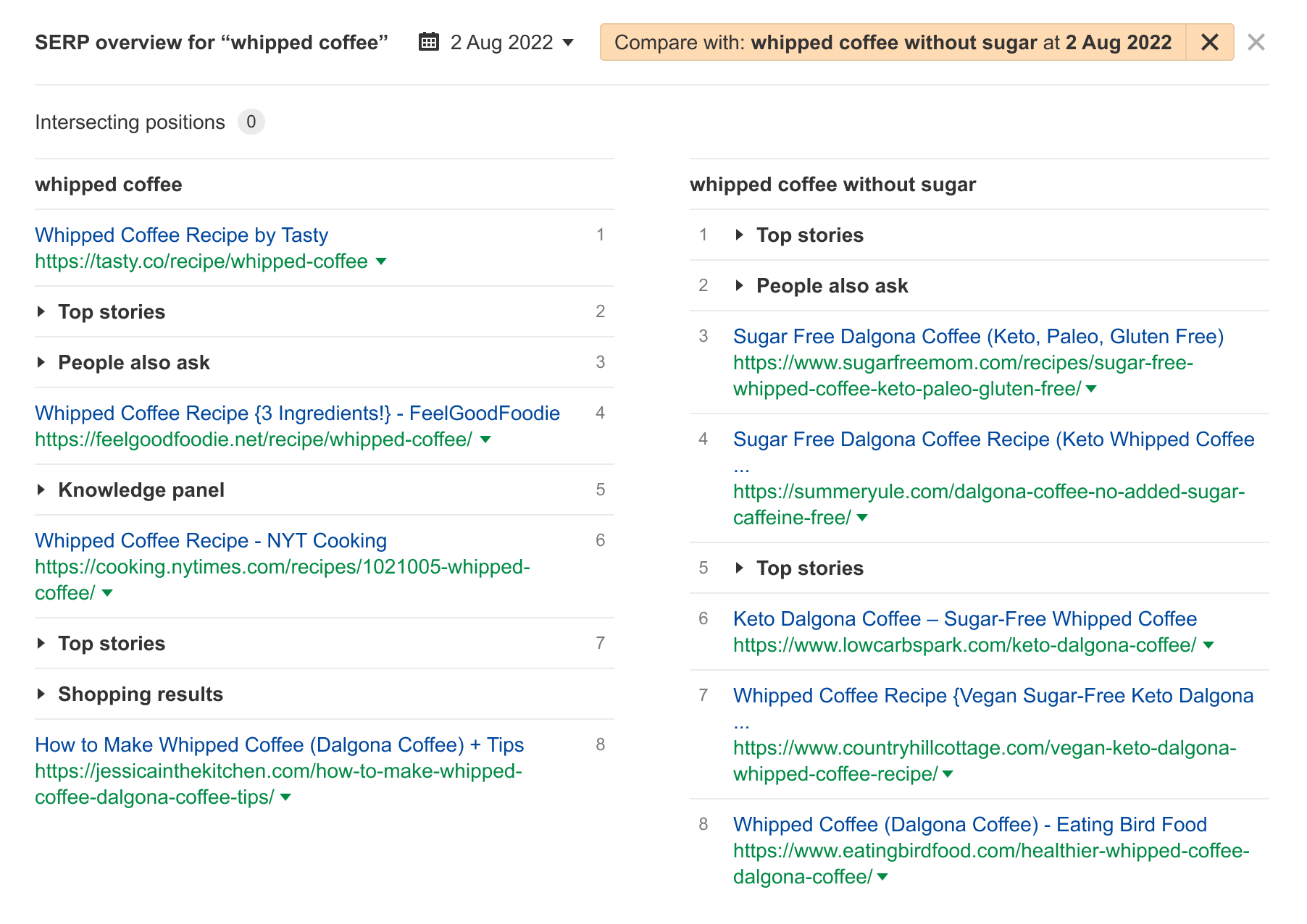Click the arrow next to lowcarbspark.com URL

(1208, 645)
